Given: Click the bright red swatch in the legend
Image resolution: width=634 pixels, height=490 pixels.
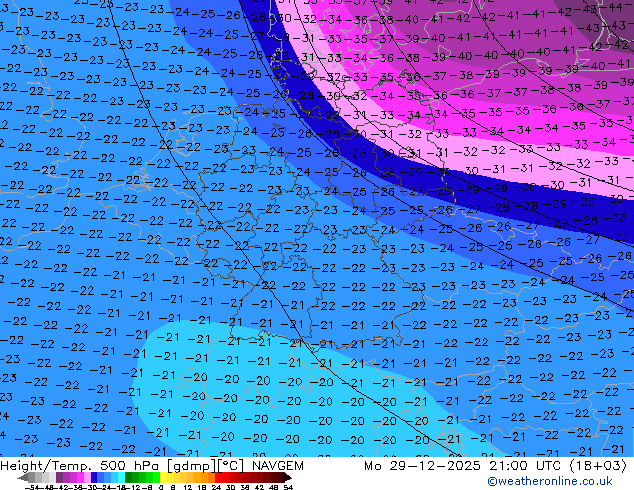Looking at the screenshot, I should tap(218, 478).
